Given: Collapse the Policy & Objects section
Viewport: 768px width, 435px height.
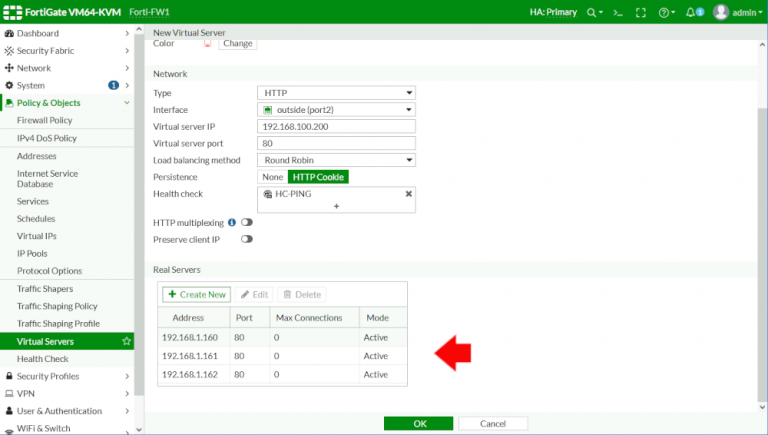Looking at the screenshot, I should point(127,103).
